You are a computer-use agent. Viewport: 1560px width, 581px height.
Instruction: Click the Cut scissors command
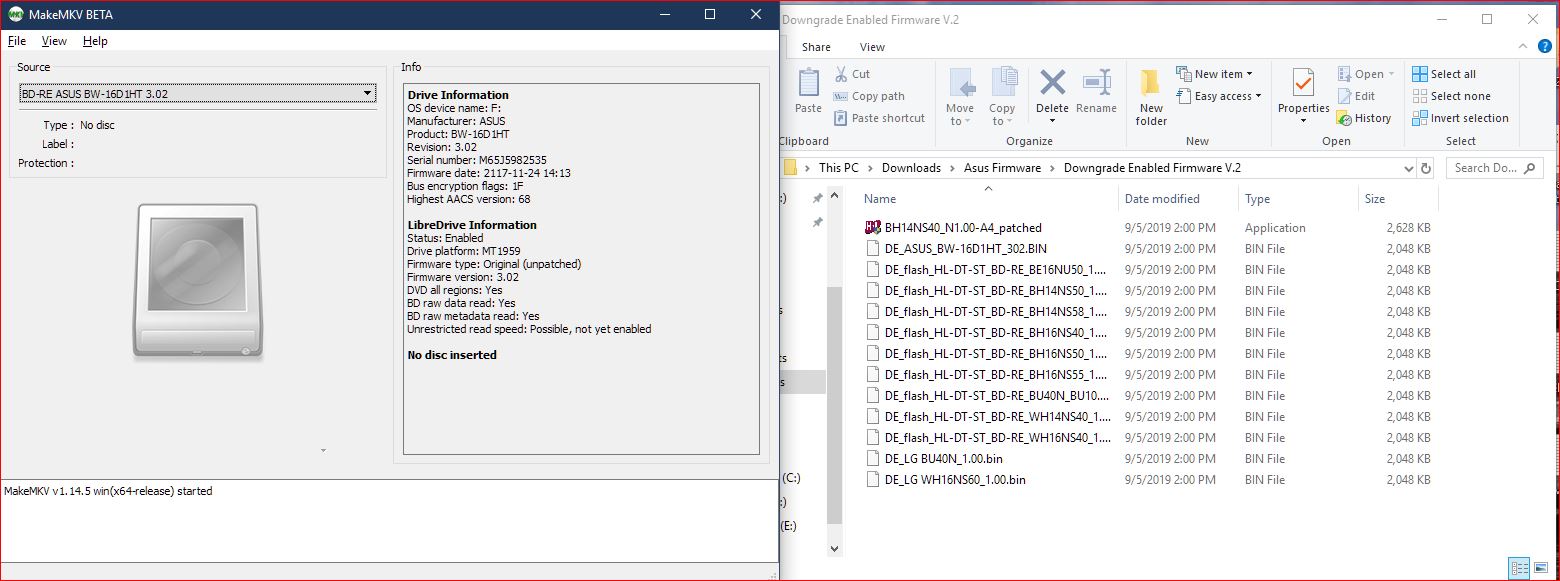point(853,74)
